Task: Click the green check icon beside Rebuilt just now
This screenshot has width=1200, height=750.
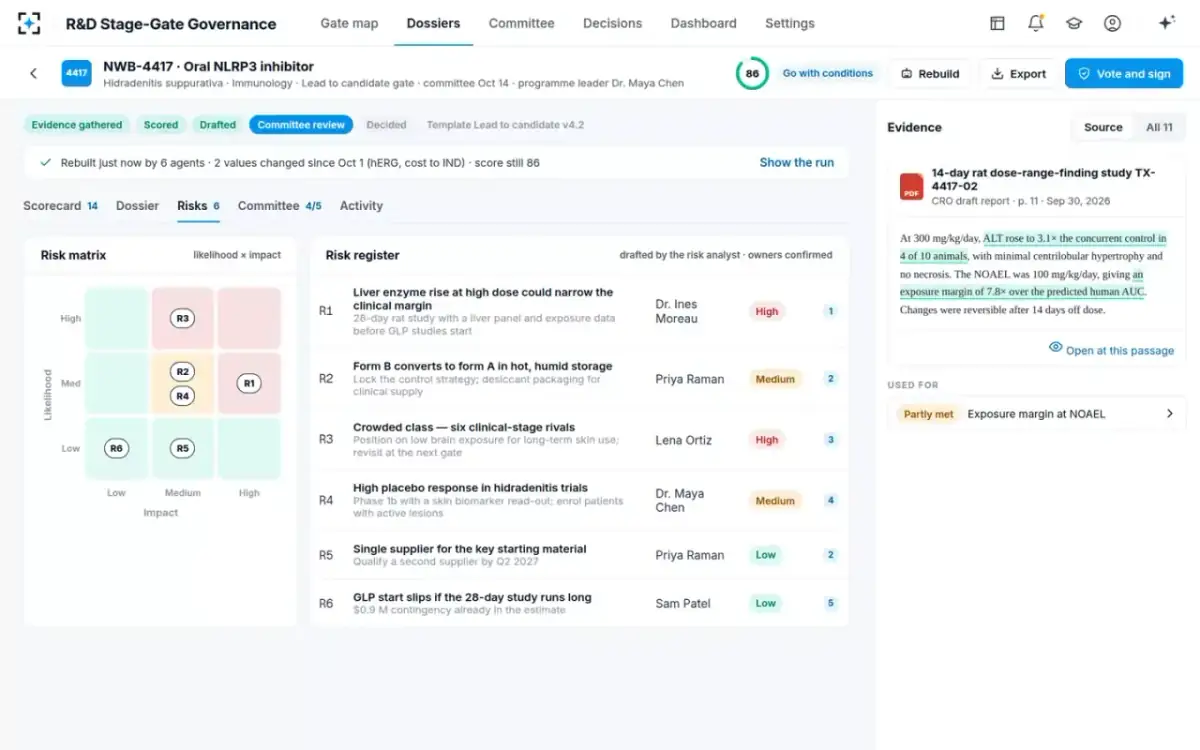Action: (x=45, y=162)
